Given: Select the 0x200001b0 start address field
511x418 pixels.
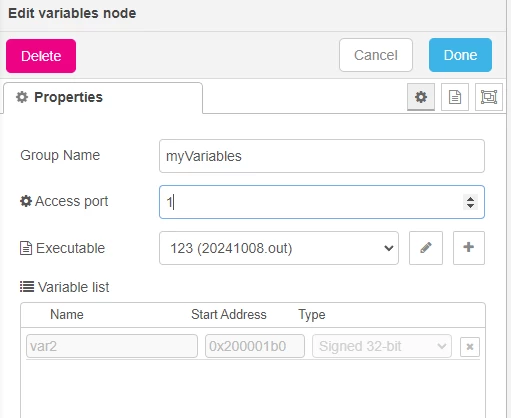Looking at the screenshot, I should point(255,346).
